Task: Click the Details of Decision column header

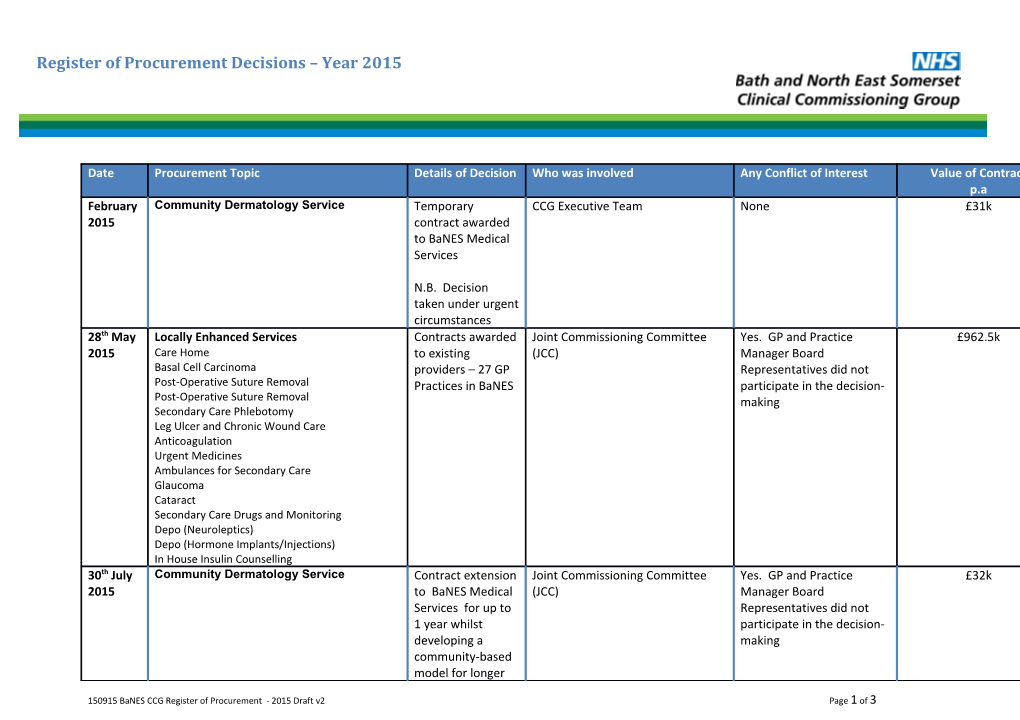Action: click(466, 173)
